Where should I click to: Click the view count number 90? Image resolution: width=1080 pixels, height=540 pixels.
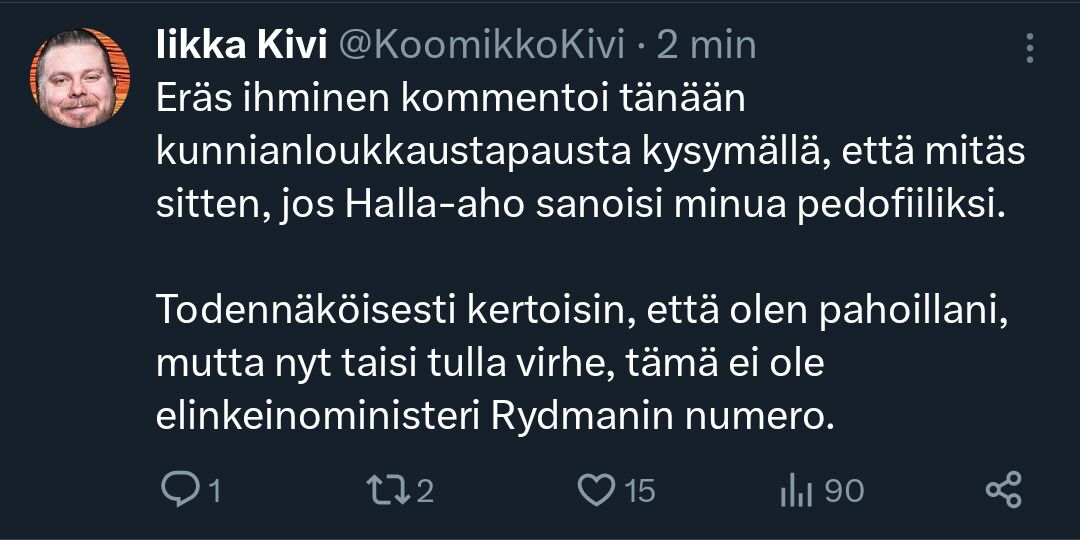(845, 491)
